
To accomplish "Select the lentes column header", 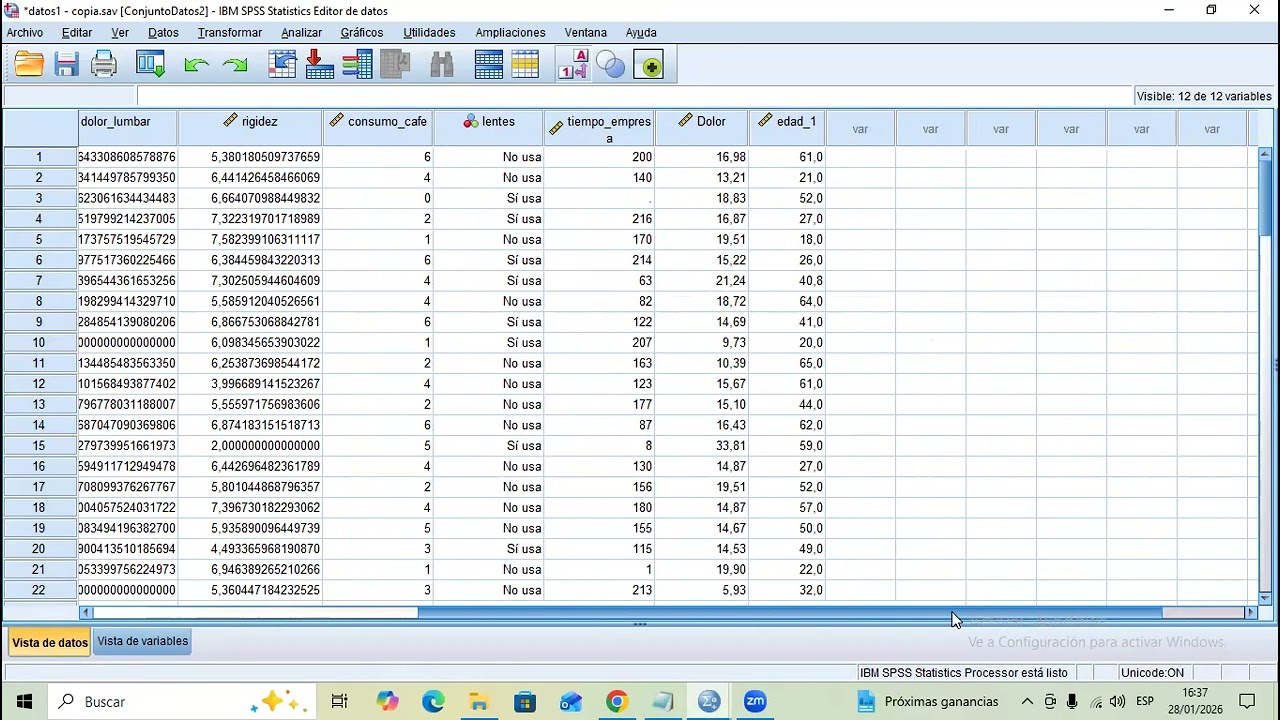I will 488,128.
